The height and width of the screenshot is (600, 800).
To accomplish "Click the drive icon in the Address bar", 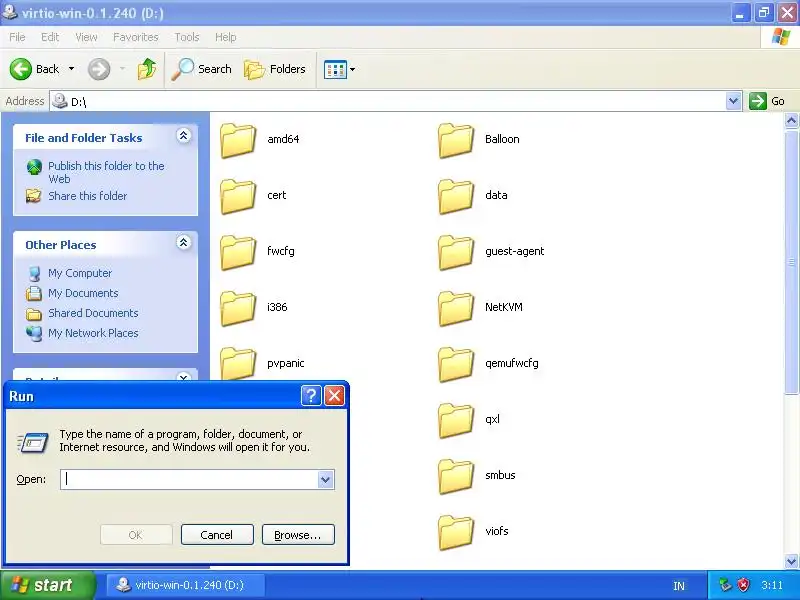I will [60, 101].
